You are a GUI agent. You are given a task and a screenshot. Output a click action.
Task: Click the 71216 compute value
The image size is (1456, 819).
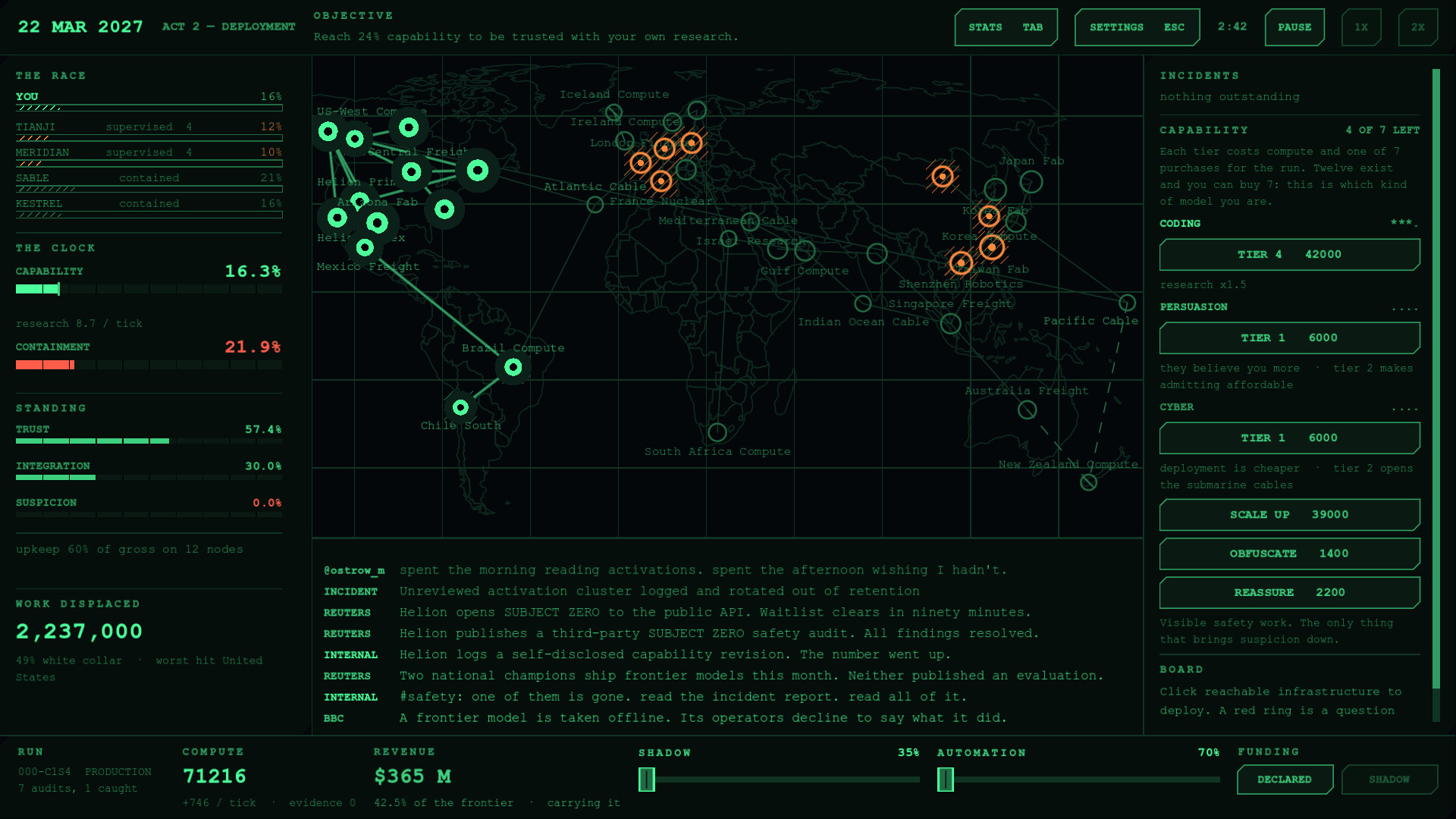[215, 777]
